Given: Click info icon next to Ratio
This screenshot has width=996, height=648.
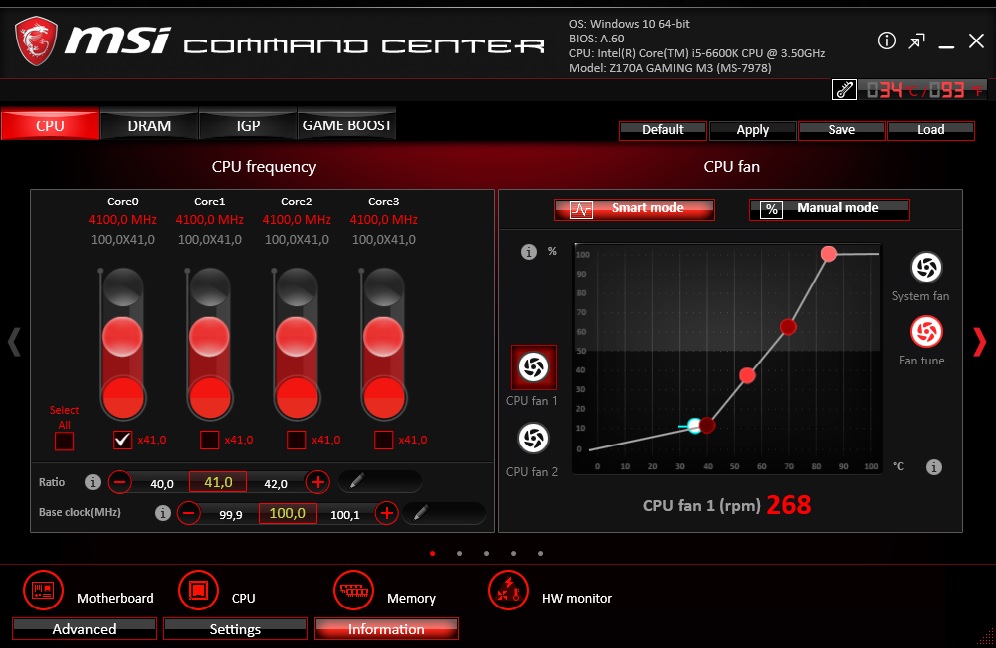Looking at the screenshot, I should [93, 482].
